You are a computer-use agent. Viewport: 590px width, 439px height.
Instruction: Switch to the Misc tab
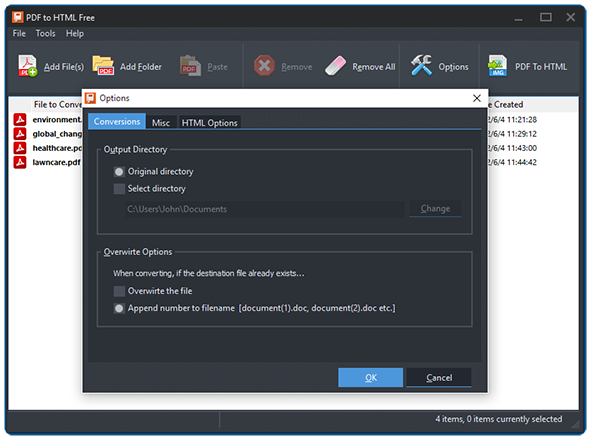point(161,123)
